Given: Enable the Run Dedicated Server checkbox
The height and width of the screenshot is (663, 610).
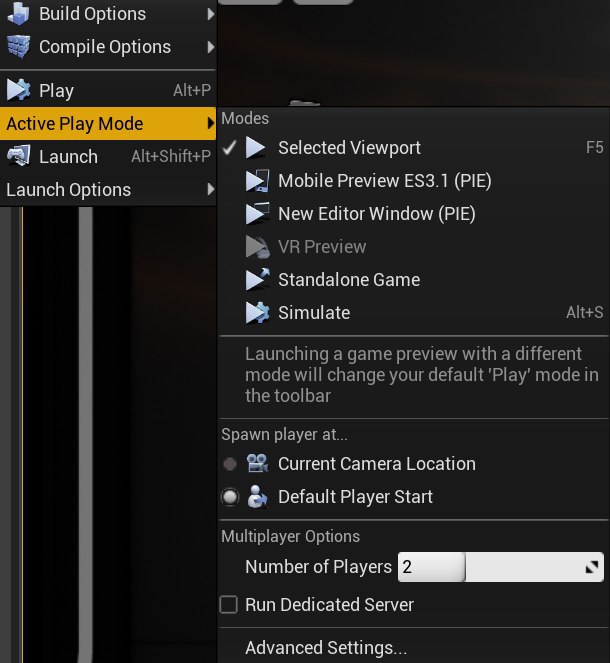Looking at the screenshot, I should pos(229,604).
